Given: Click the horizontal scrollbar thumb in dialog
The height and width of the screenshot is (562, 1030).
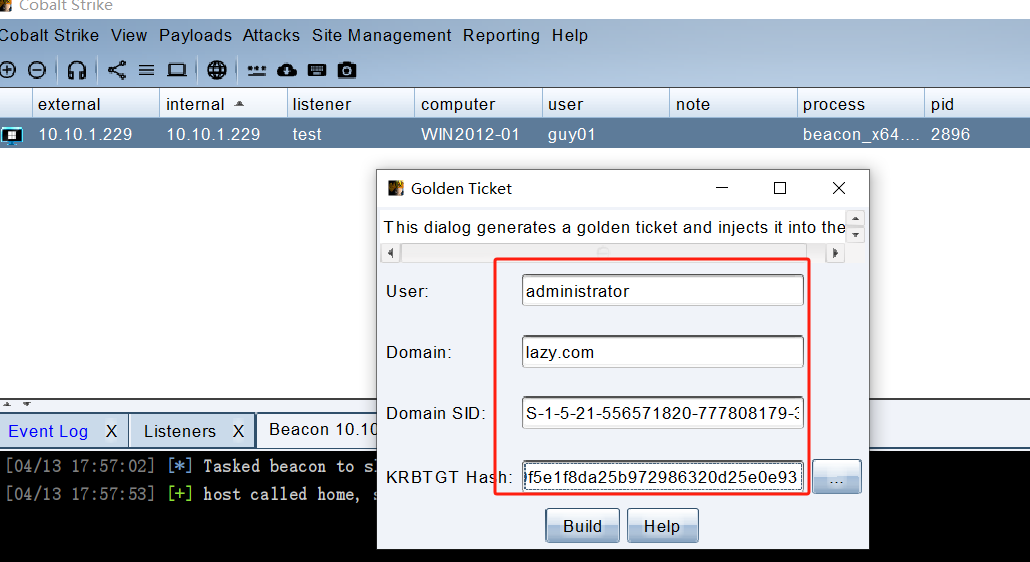Looking at the screenshot, I should [604, 253].
